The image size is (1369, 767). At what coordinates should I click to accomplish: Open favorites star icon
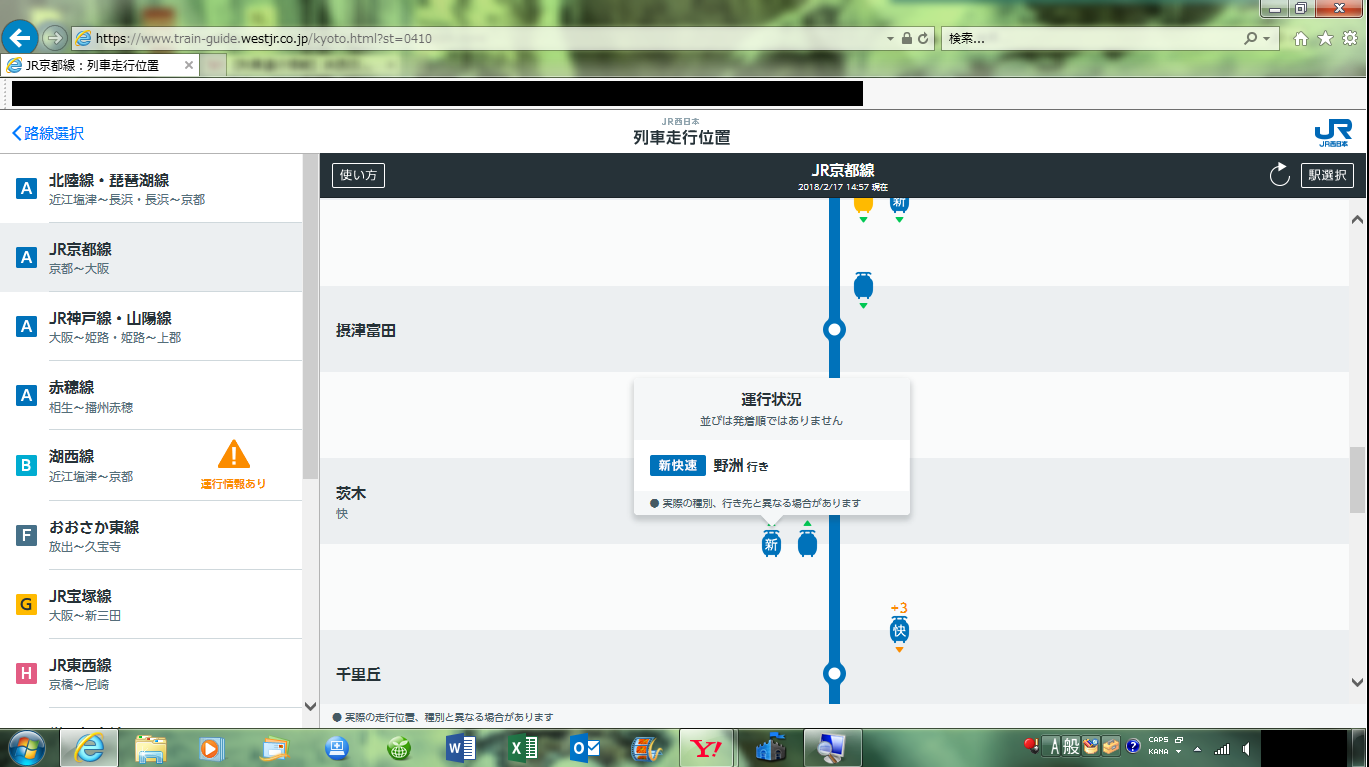pos(1325,38)
